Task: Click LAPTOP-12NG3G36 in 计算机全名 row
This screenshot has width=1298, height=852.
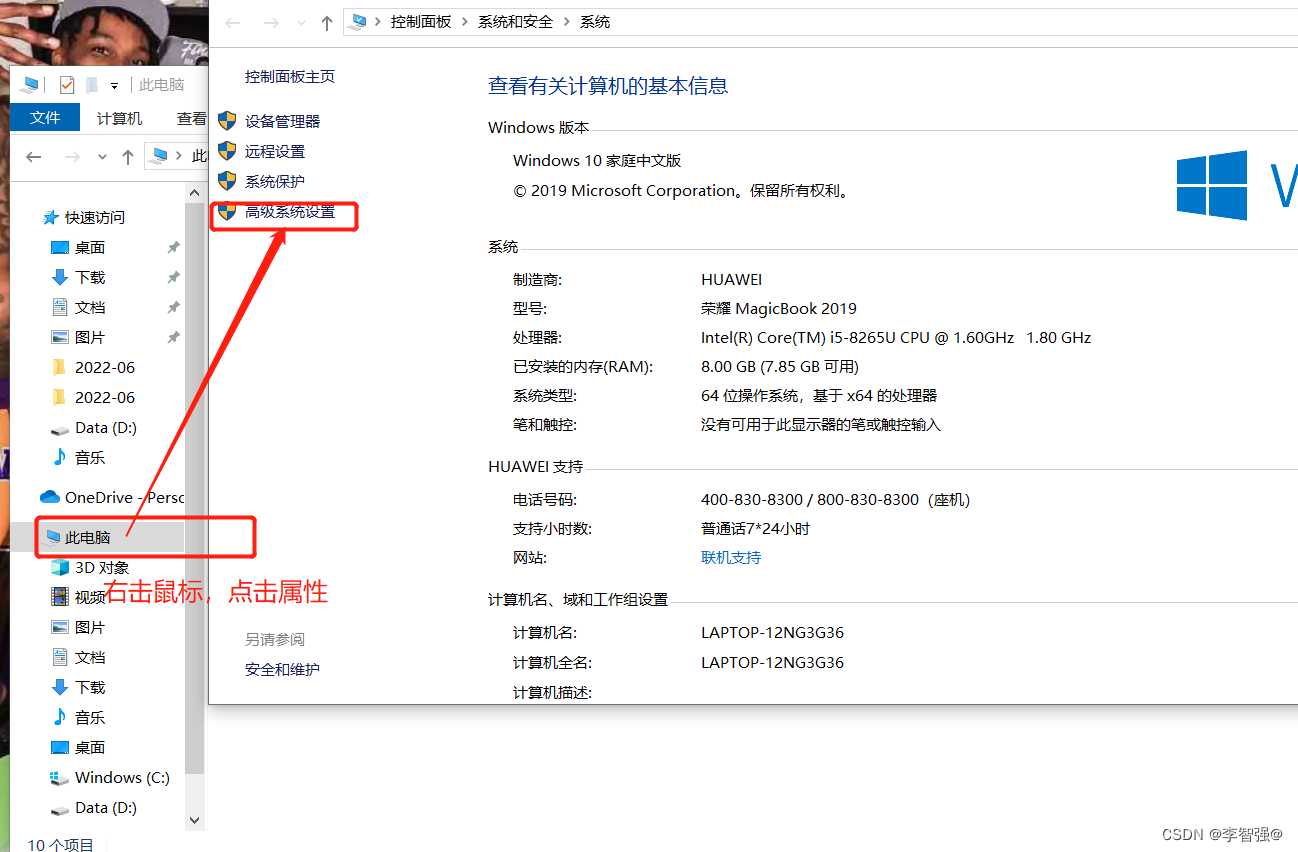Action: click(x=773, y=662)
